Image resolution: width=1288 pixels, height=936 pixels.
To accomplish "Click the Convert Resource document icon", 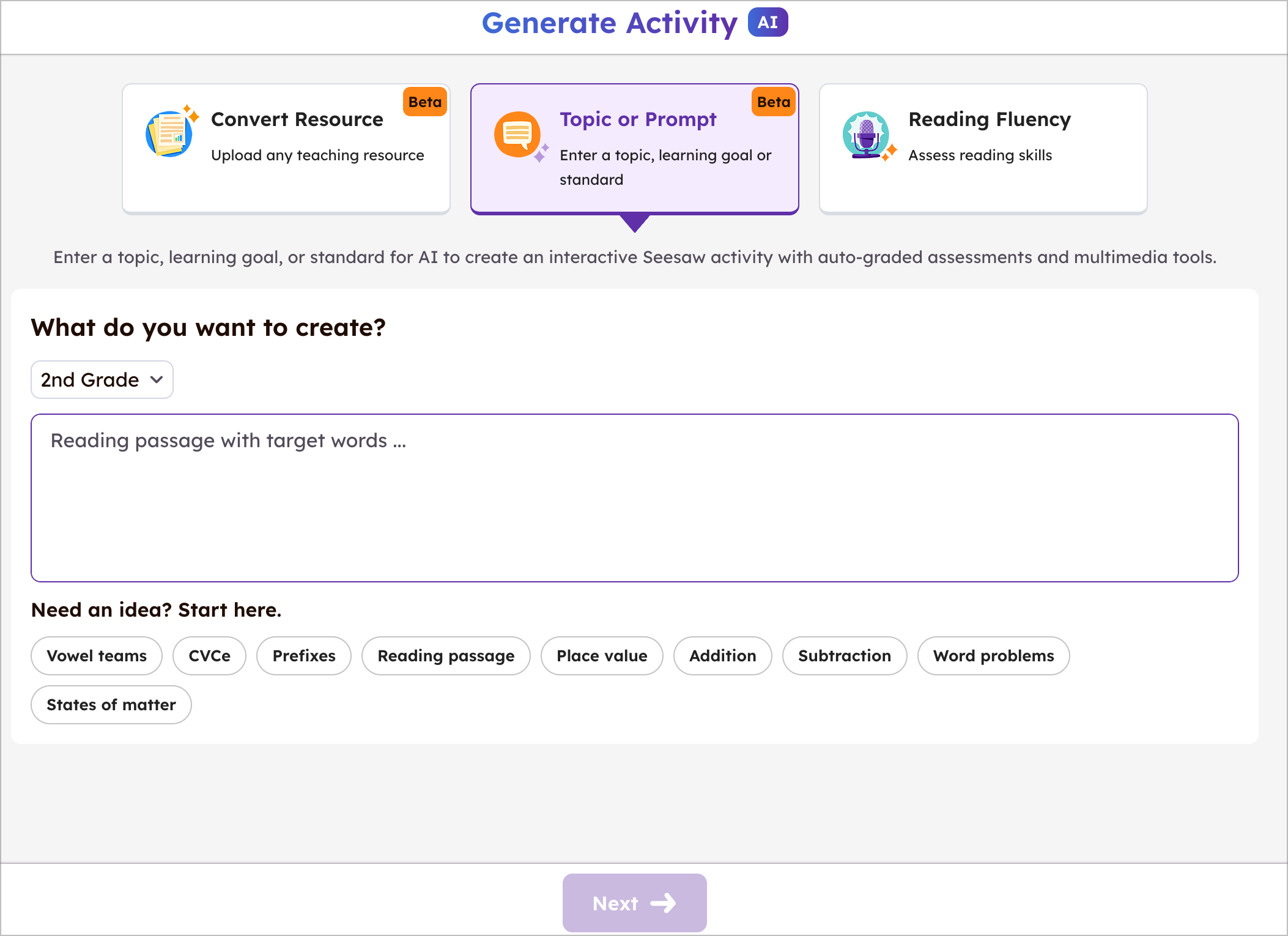I will [x=170, y=133].
